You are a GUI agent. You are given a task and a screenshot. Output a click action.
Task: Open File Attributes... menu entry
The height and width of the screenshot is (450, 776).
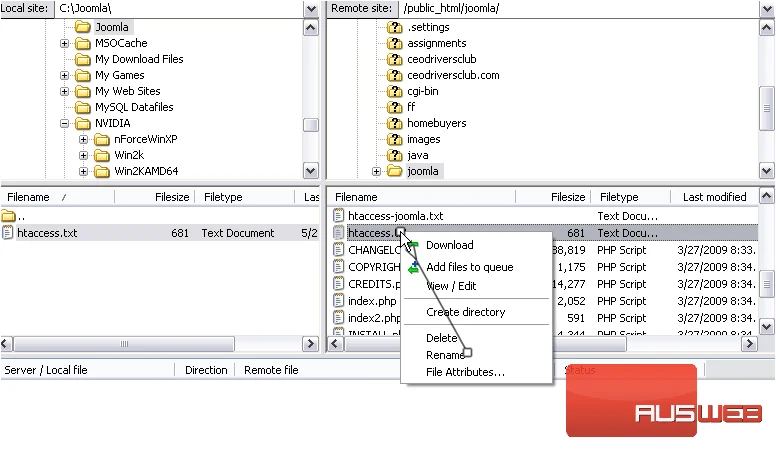[465, 372]
